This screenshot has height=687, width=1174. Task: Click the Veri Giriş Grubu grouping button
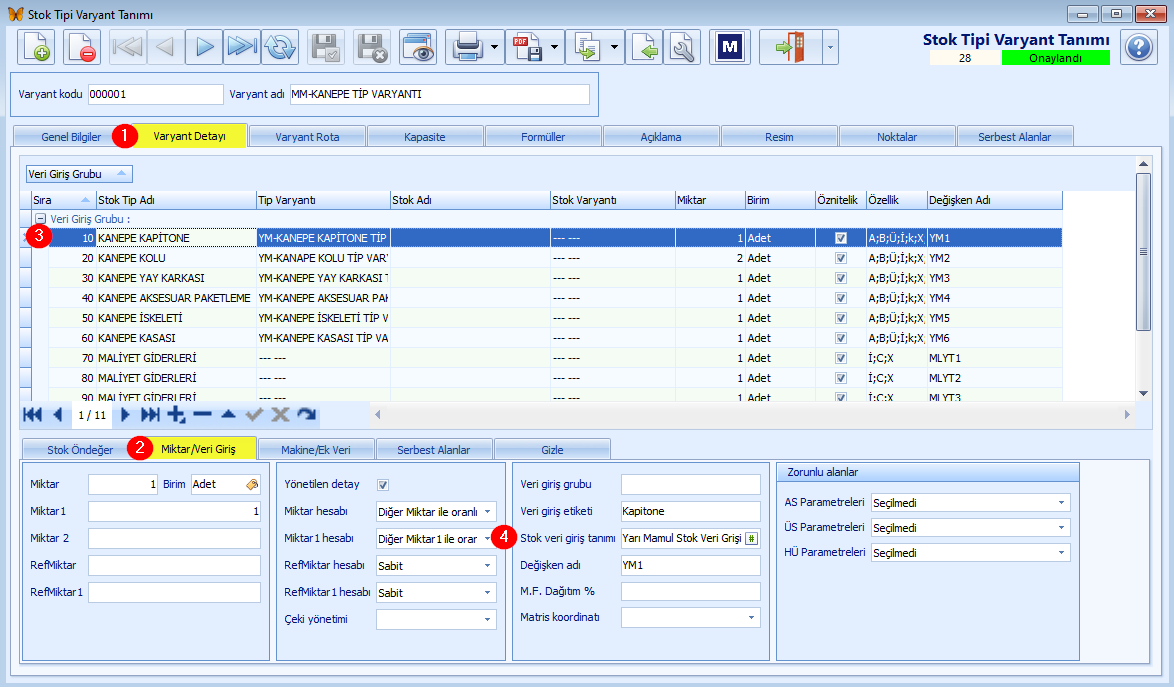click(x=79, y=174)
